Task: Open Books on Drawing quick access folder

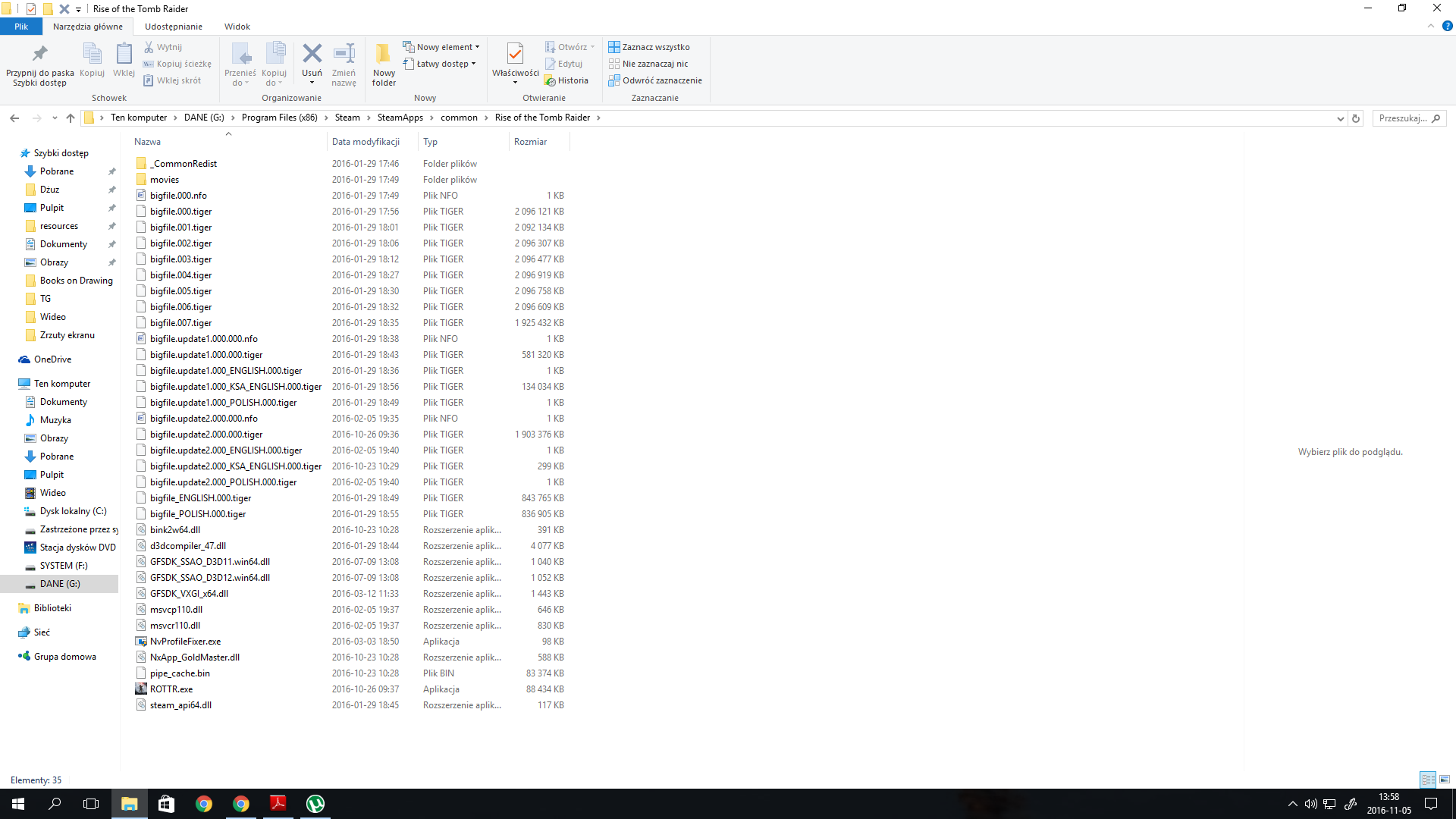Action: pyautogui.click(x=76, y=281)
